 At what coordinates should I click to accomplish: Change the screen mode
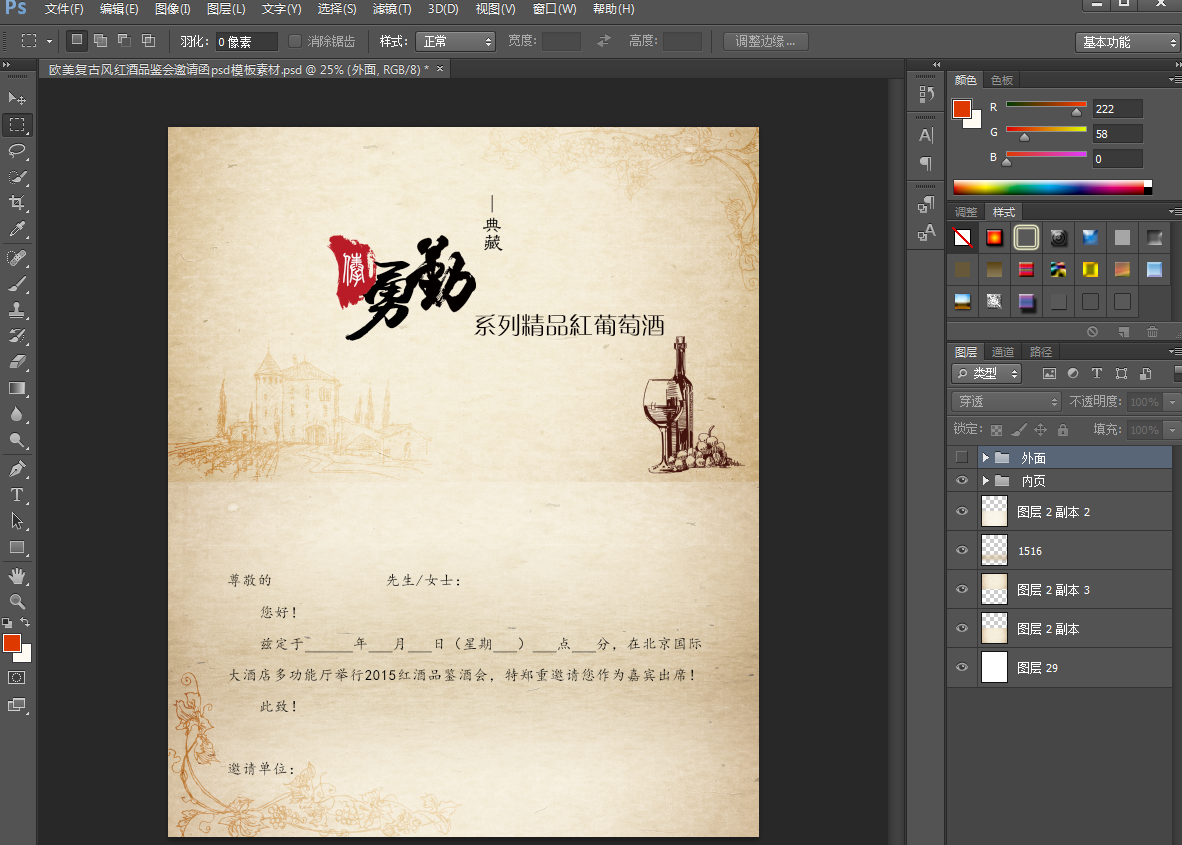[17, 706]
